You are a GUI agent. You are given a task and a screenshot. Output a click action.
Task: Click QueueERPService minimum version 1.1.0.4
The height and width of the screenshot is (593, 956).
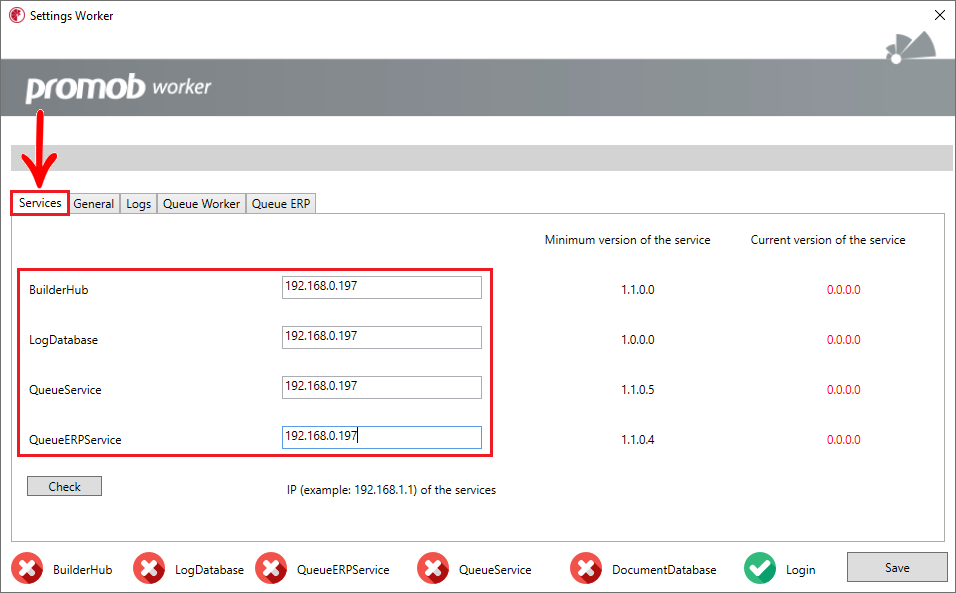(638, 439)
